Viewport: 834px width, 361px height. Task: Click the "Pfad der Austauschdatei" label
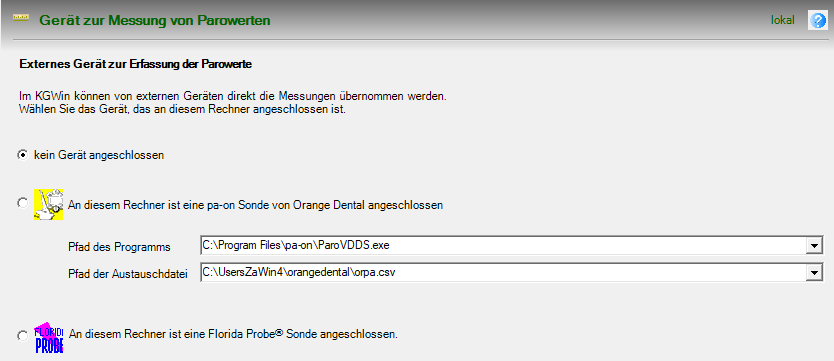[128, 274]
